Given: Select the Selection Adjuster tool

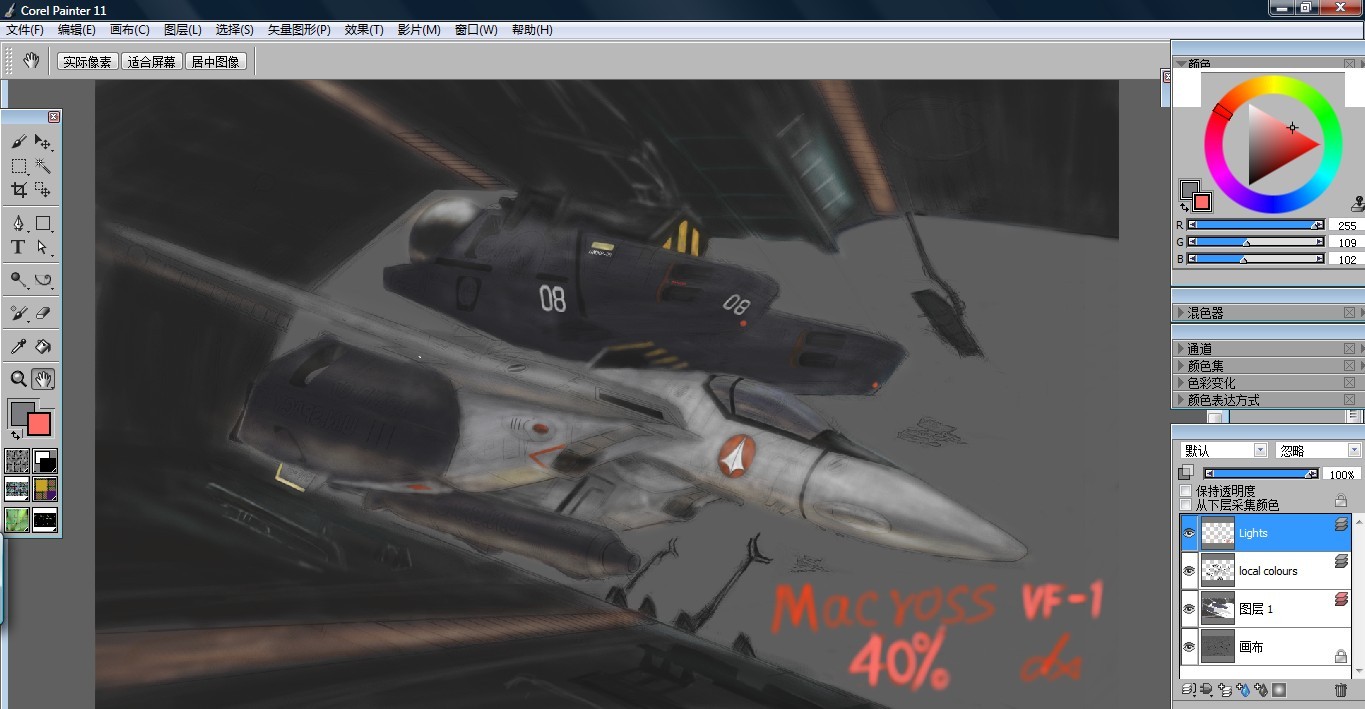Looking at the screenshot, I should coord(43,189).
